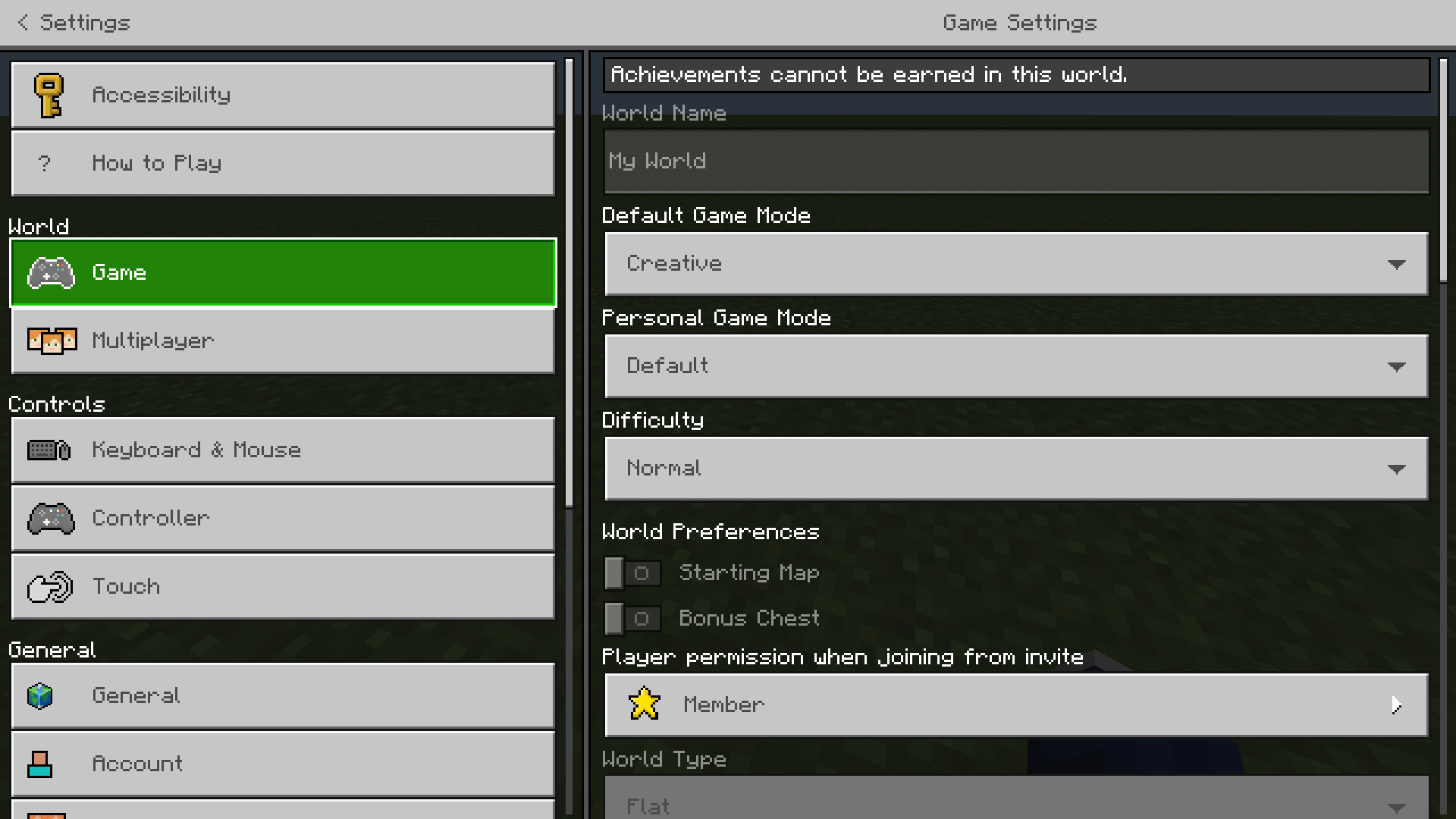
Task: Click the golden key Accessibility icon
Action: pyautogui.click(x=49, y=96)
